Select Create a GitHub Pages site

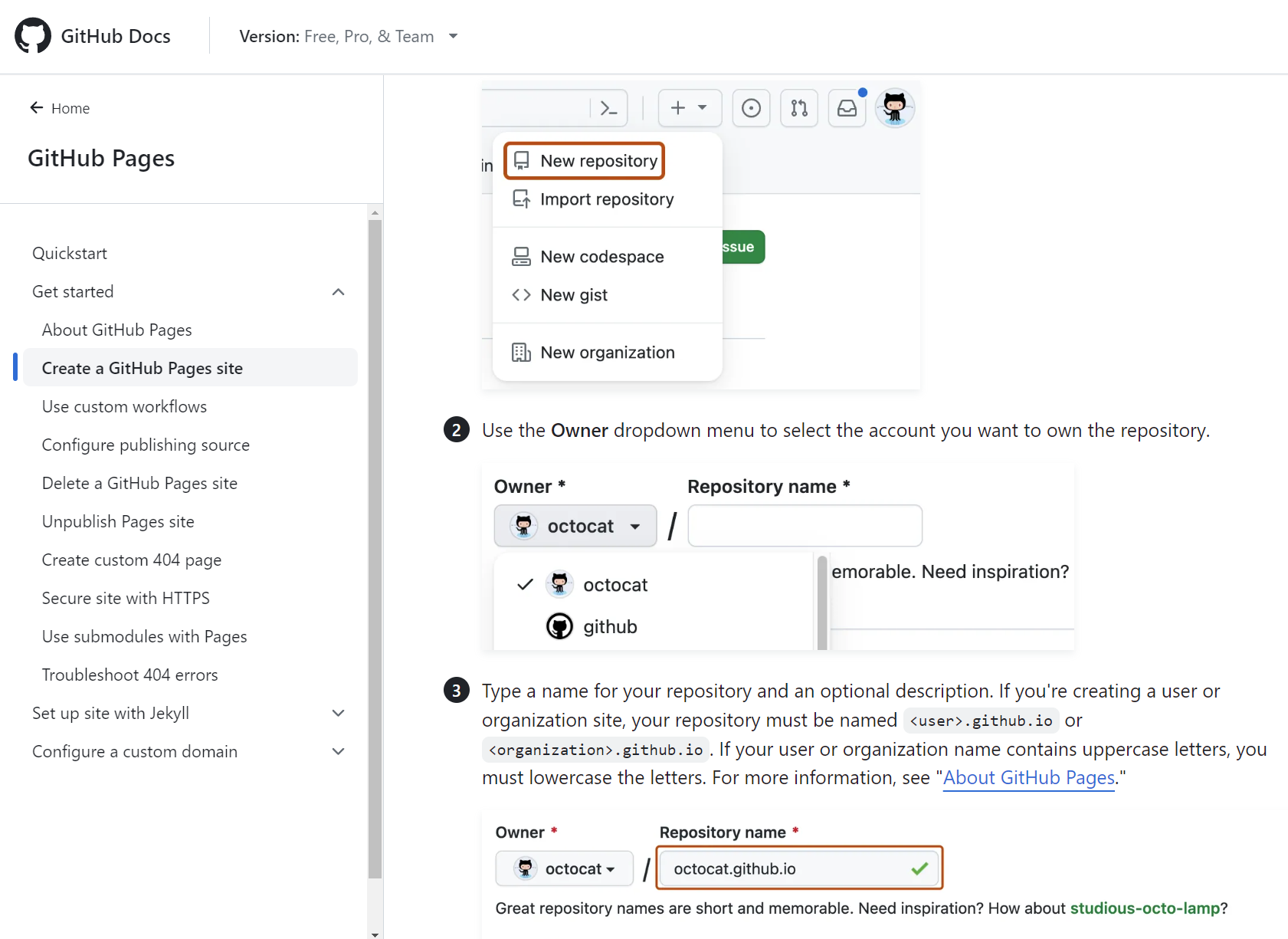(x=190, y=368)
